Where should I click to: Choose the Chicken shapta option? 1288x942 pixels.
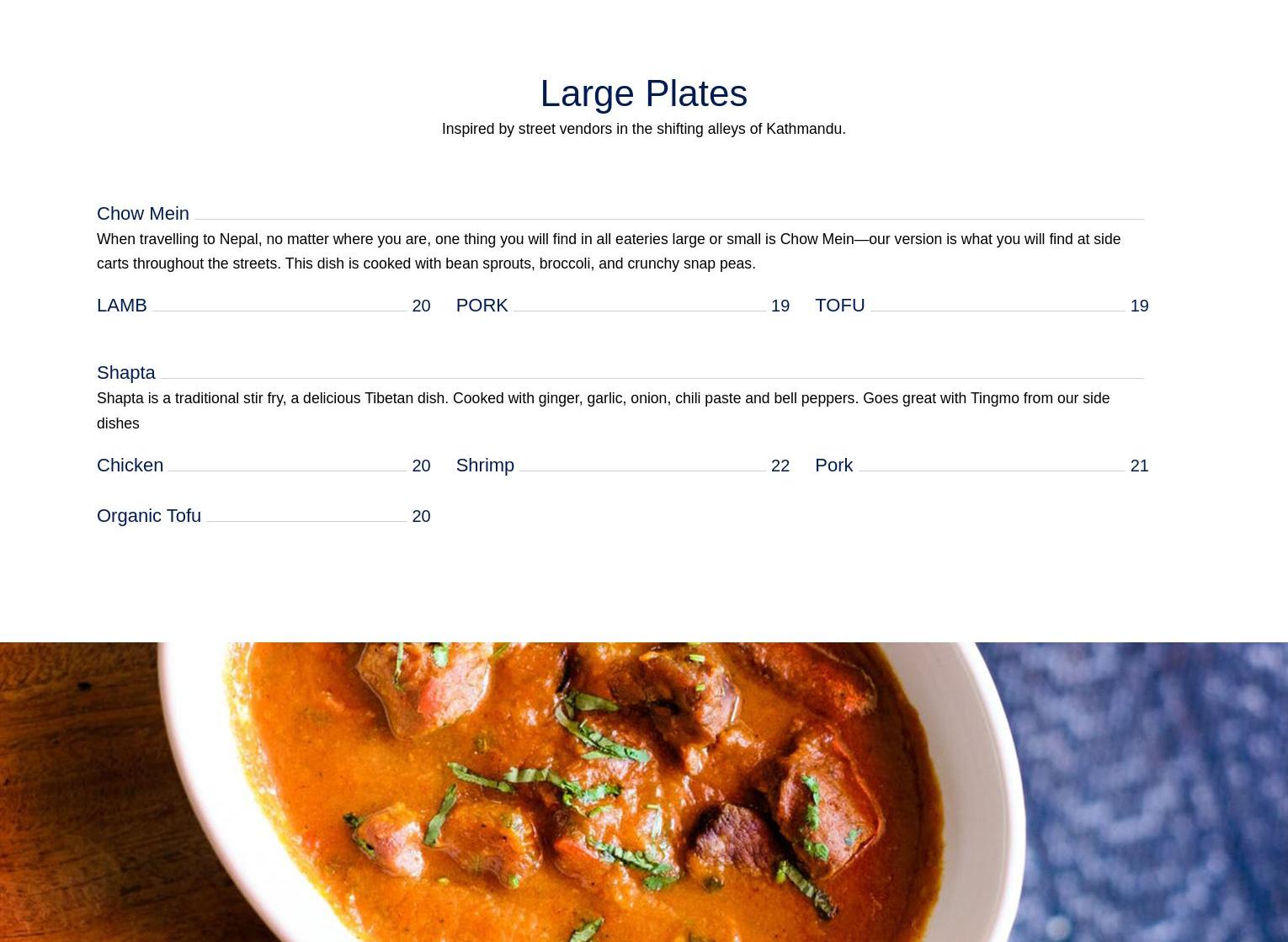point(130,465)
